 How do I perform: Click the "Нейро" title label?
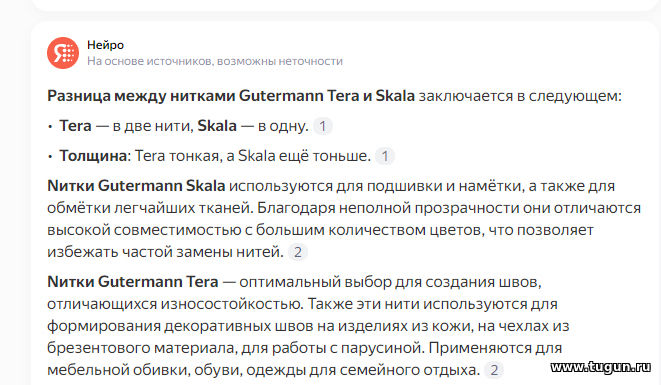click(x=105, y=45)
